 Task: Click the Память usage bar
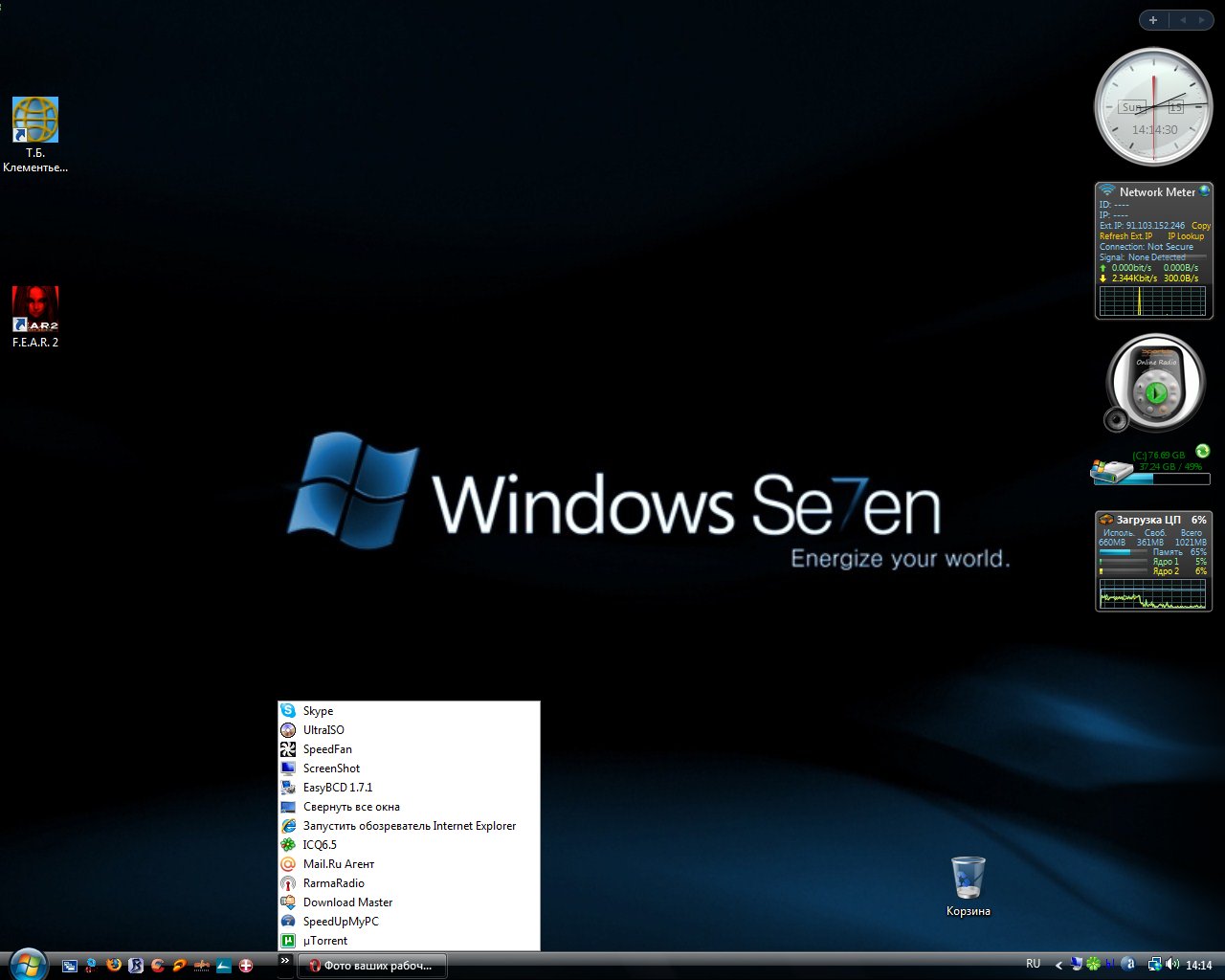pyautogui.click(x=1124, y=552)
